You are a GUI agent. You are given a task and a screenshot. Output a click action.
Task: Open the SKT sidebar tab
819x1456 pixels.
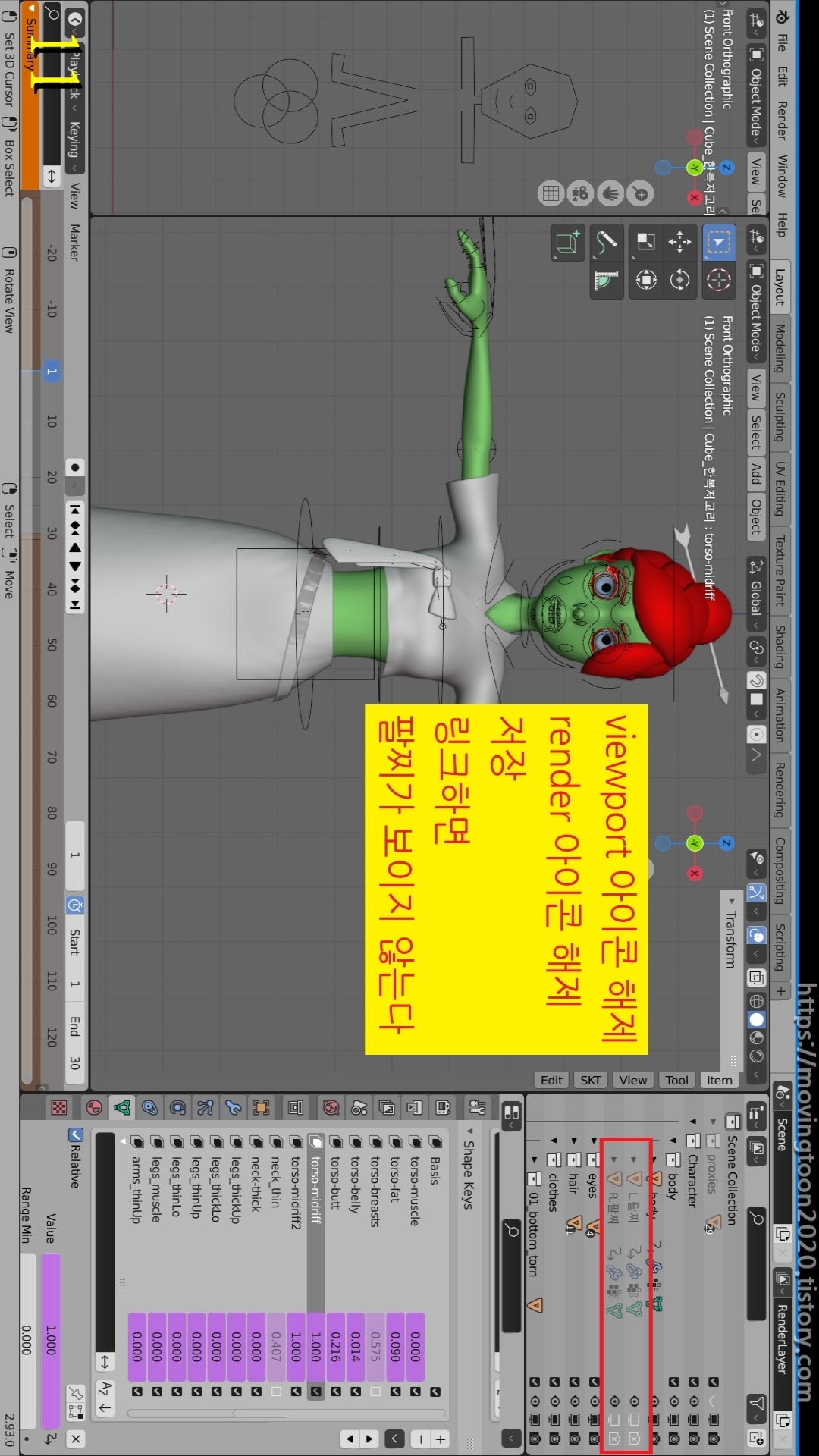point(591,1081)
